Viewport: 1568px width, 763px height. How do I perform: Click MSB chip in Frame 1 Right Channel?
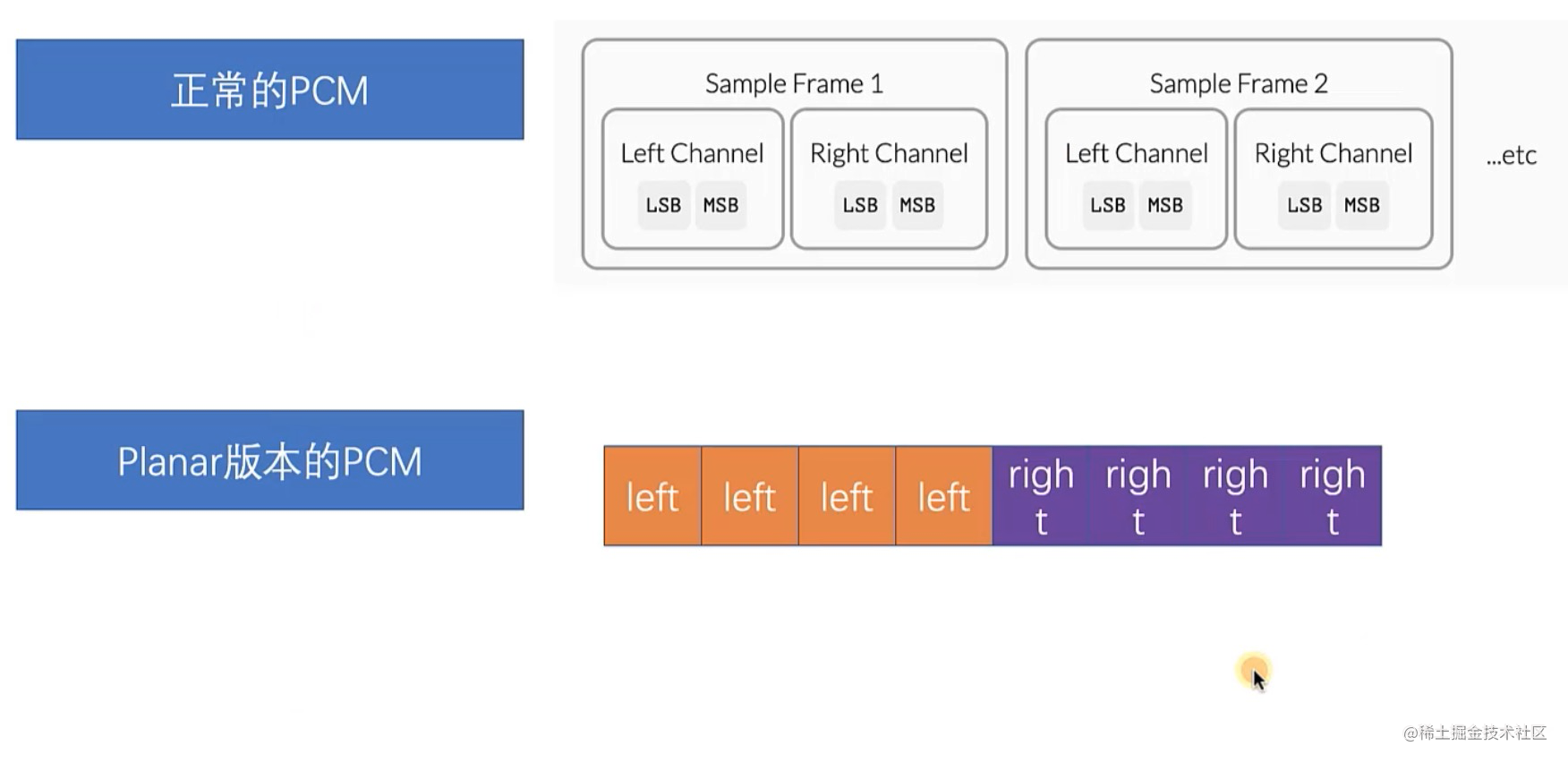tap(917, 205)
